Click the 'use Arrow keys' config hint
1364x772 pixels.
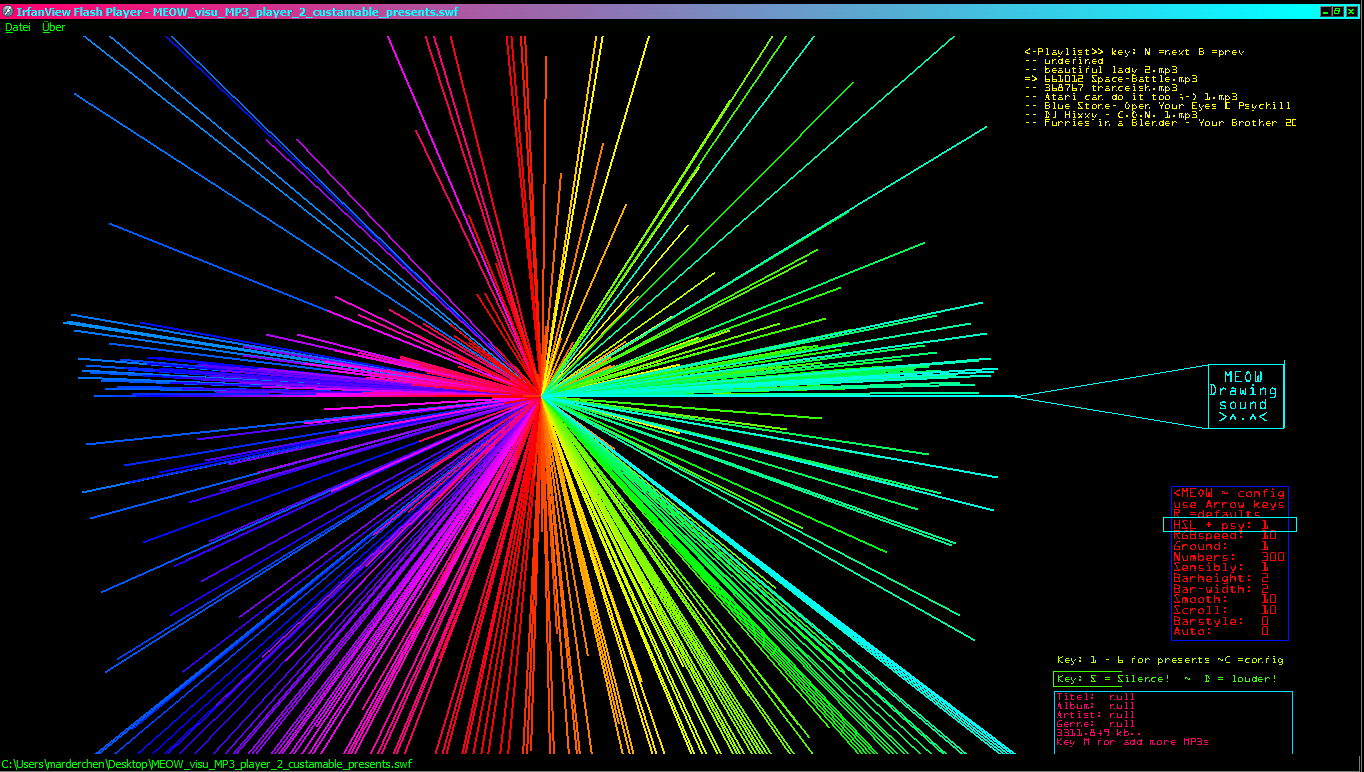(x=1229, y=504)
